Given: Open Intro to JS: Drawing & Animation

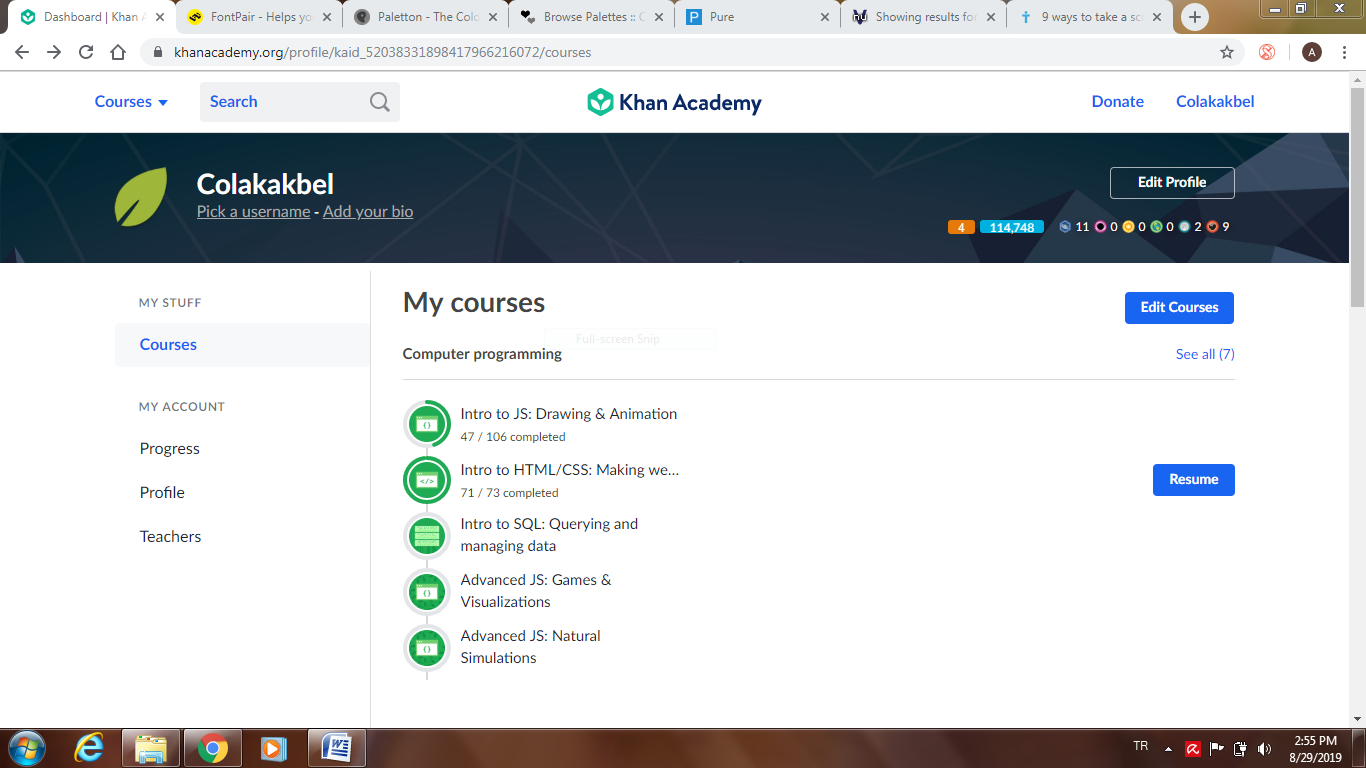Looking at the screenshot, I should pos(569,414).
